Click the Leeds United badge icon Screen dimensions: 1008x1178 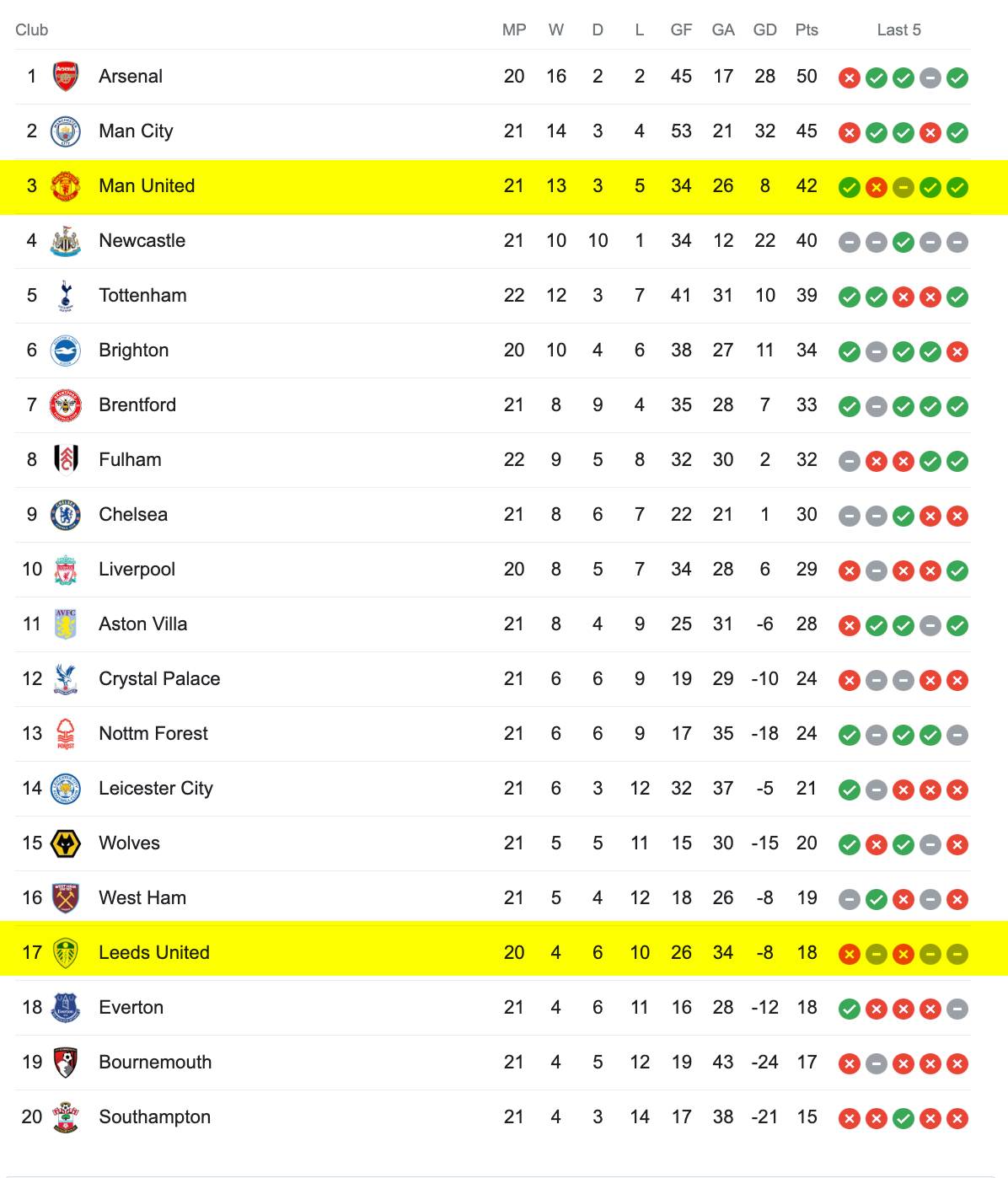pos(66,953)
